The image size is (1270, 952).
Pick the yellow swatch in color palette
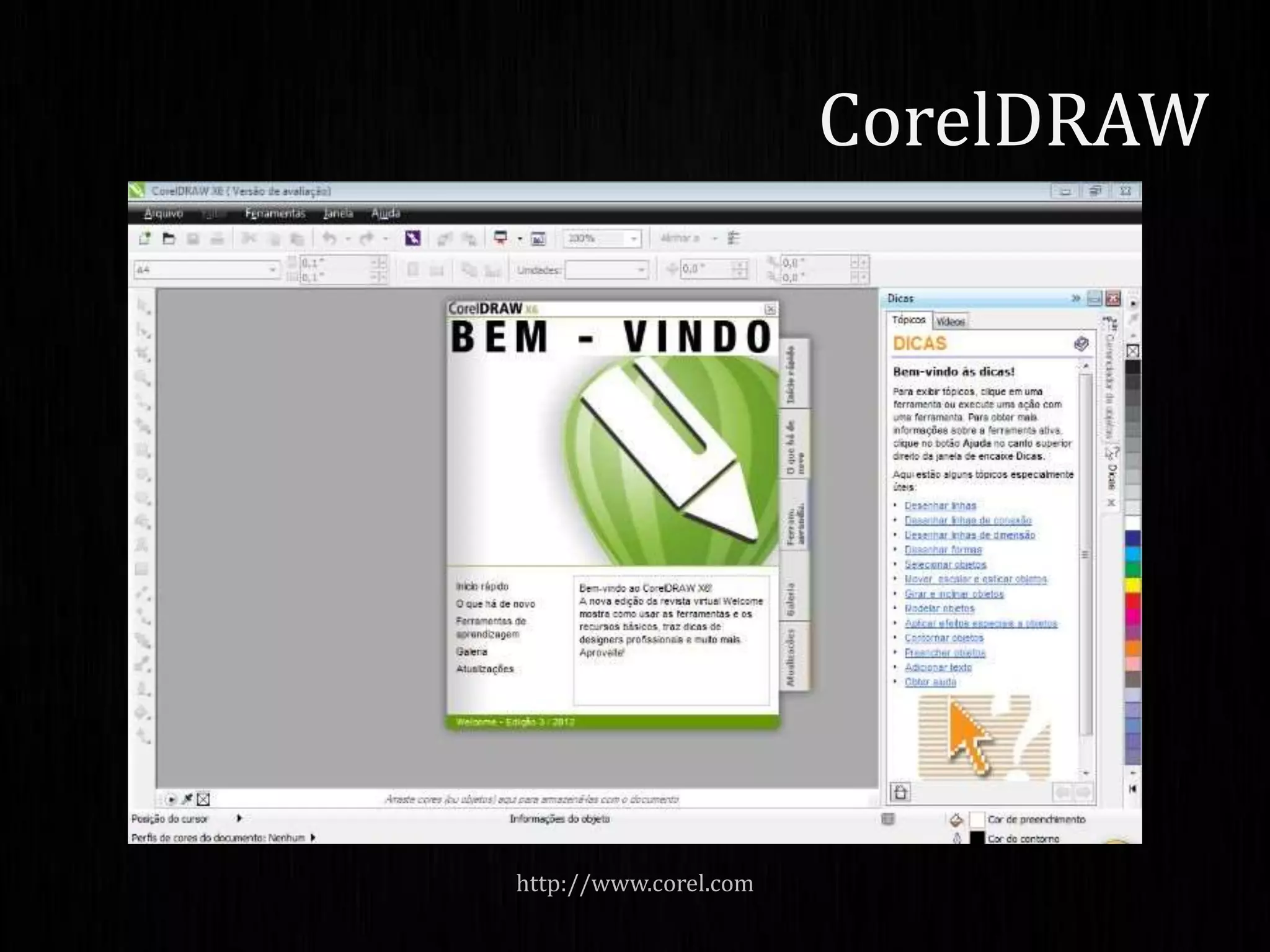click(1133, 585)
